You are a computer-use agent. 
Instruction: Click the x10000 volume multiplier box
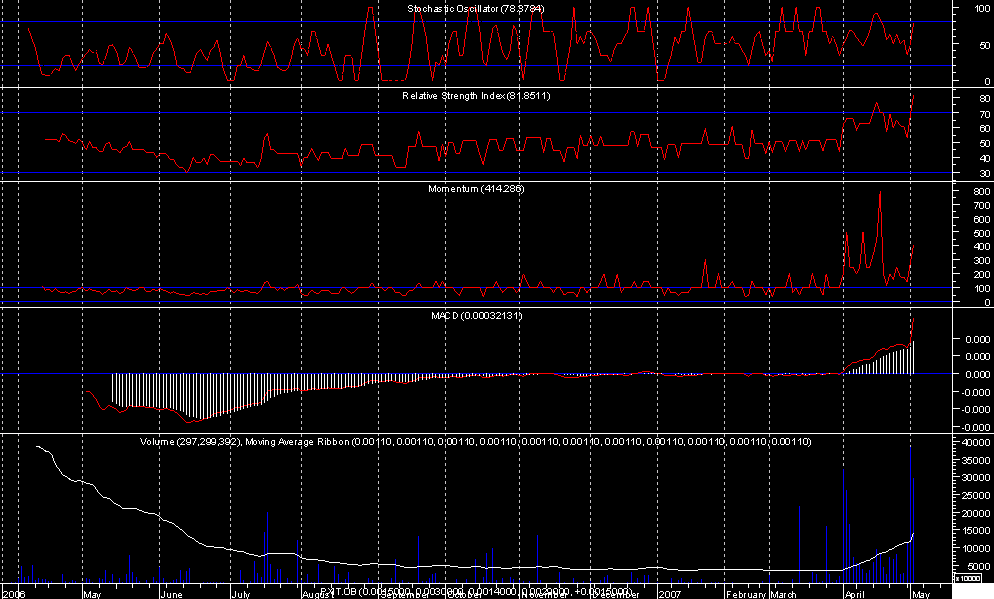[x=970, y=577]
